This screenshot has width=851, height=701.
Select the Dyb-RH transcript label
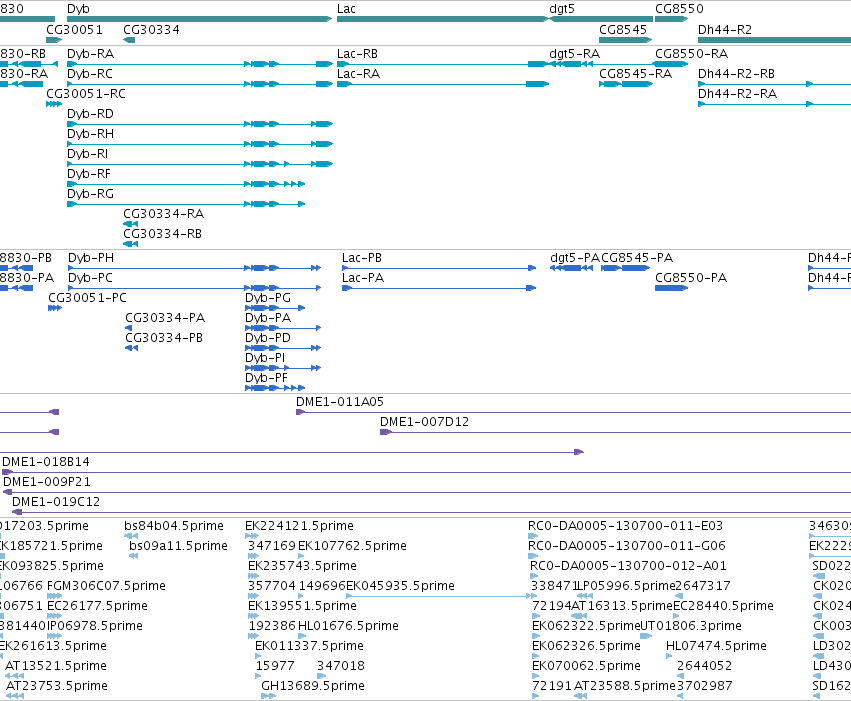[x=90, y=134]
